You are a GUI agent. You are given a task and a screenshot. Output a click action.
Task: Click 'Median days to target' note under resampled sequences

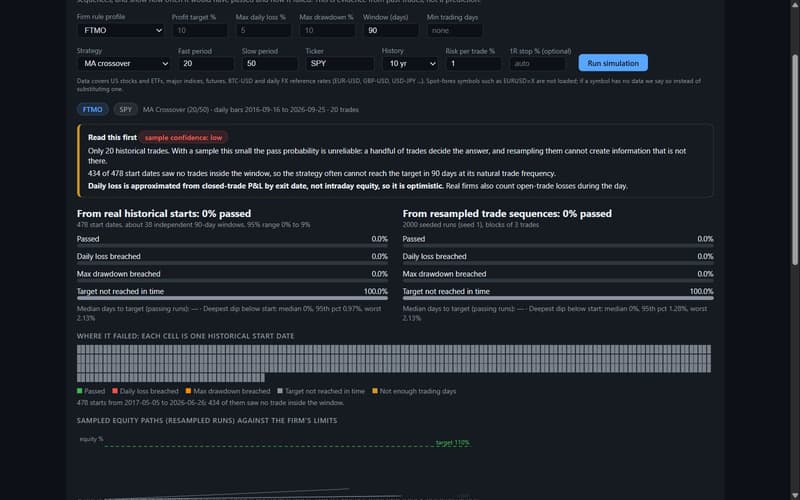(x=555, y=313)
